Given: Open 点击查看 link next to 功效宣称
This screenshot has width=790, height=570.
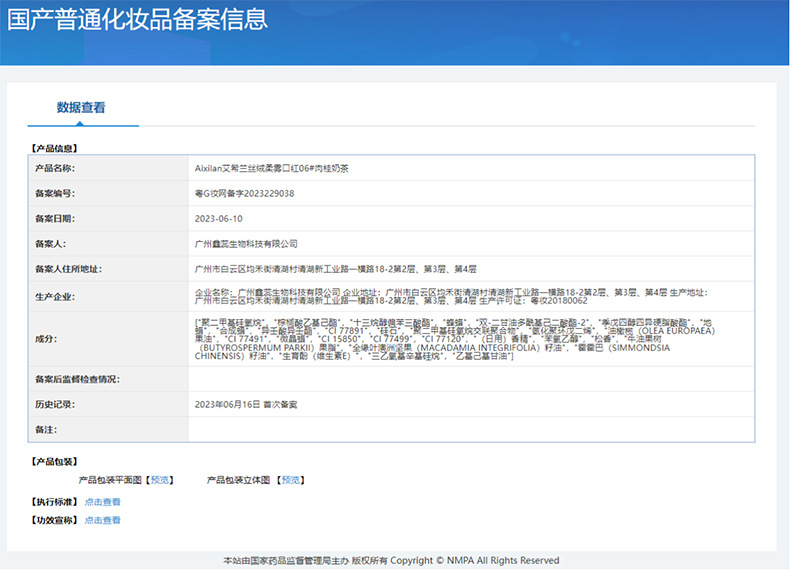Looking at the screenshot, I should [x=102, y=520].
